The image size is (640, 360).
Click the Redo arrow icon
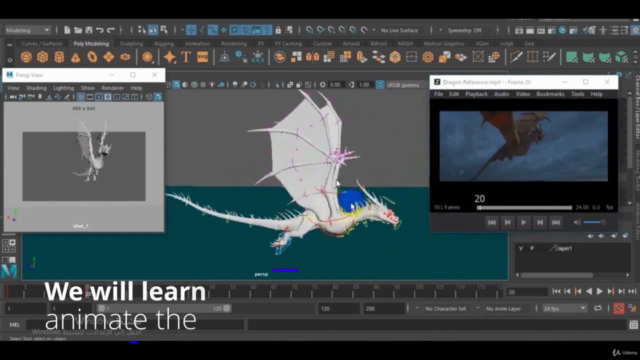111,30
